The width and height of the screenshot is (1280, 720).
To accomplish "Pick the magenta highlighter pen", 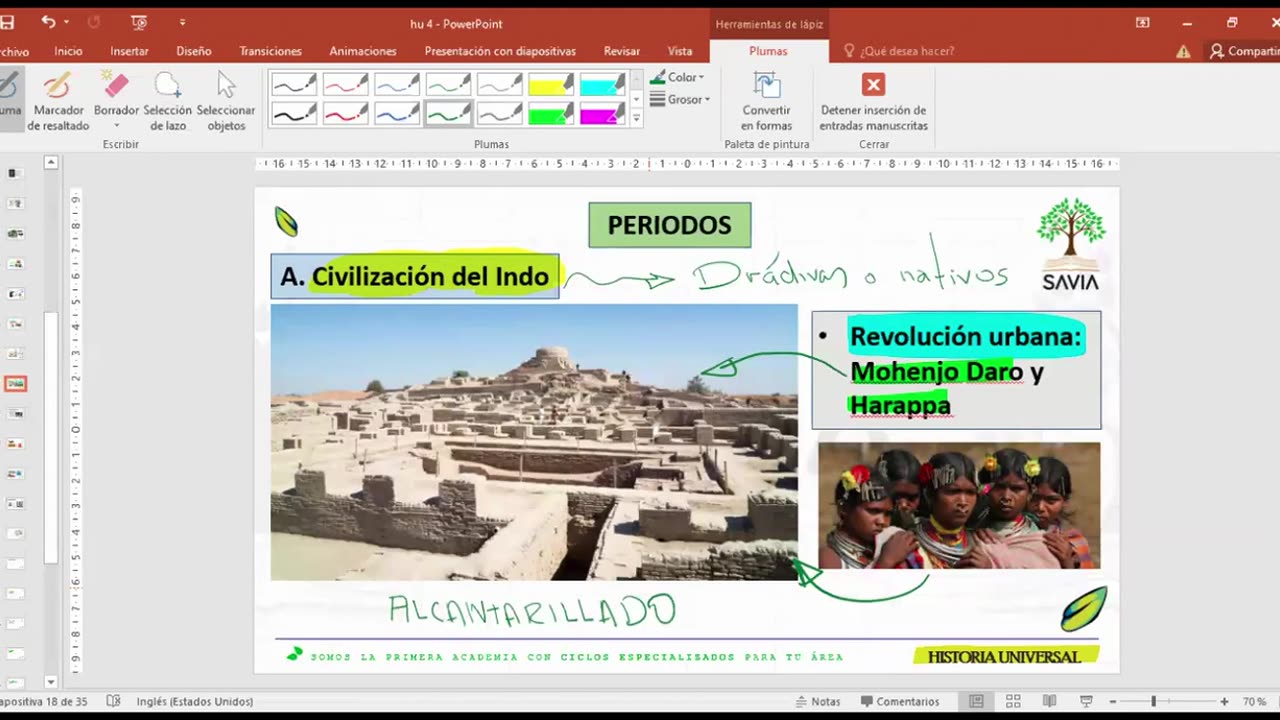I will click(x=601, y=113).
